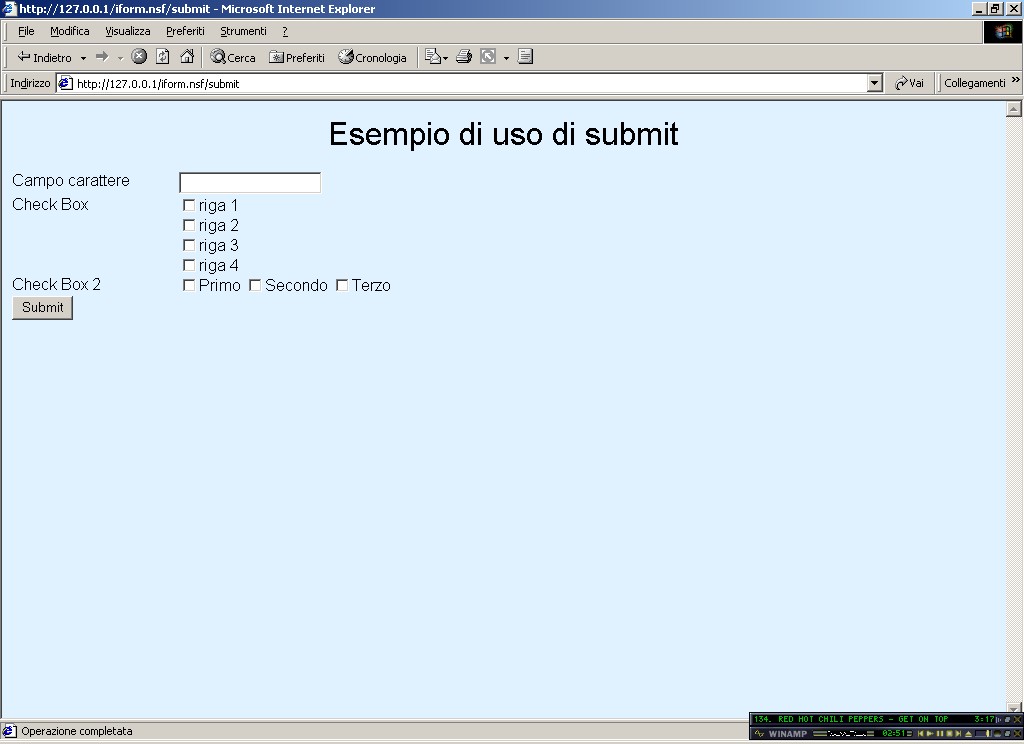The width and height of the screenshot is (1024, 744).
Task: Check the Terzo option
Action: pos(342,285)
